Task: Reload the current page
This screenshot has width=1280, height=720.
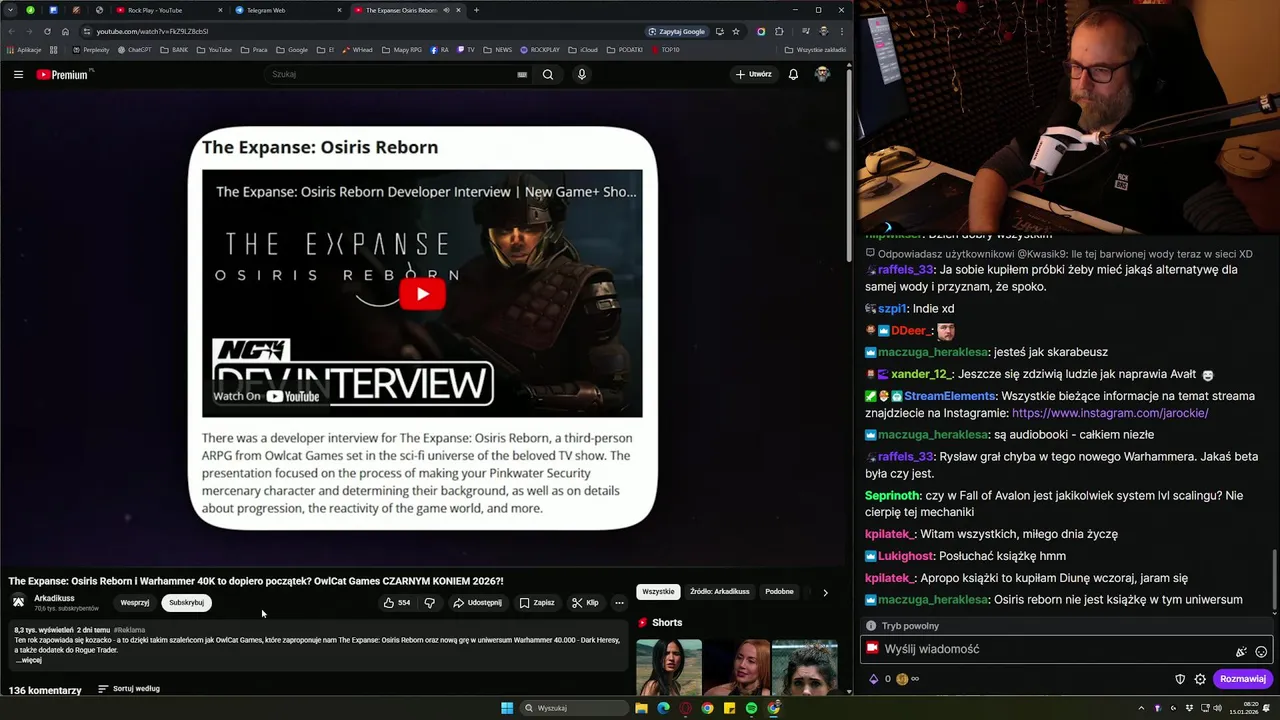Action: (47, 31)
